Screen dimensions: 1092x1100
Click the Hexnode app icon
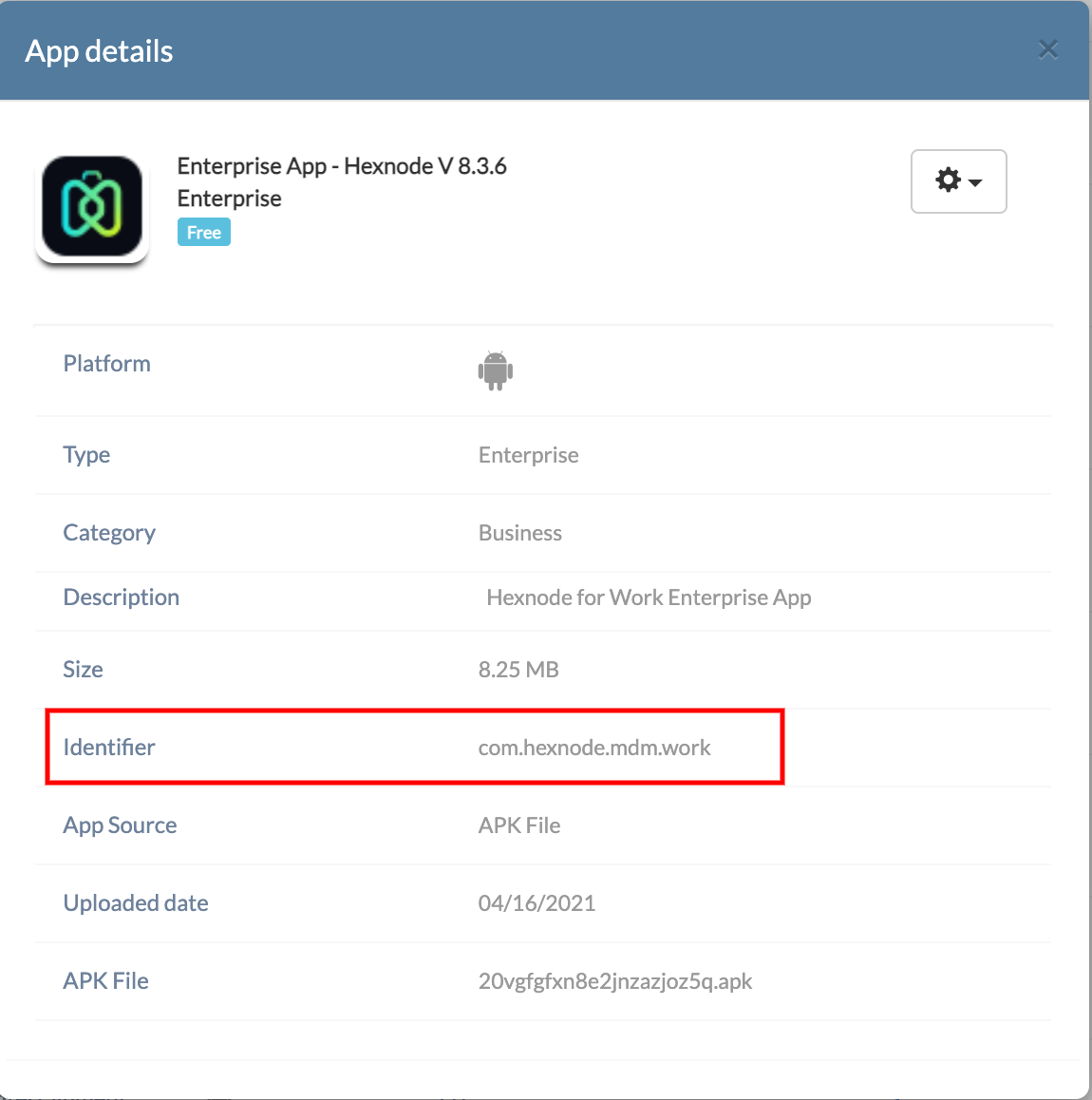92,206
